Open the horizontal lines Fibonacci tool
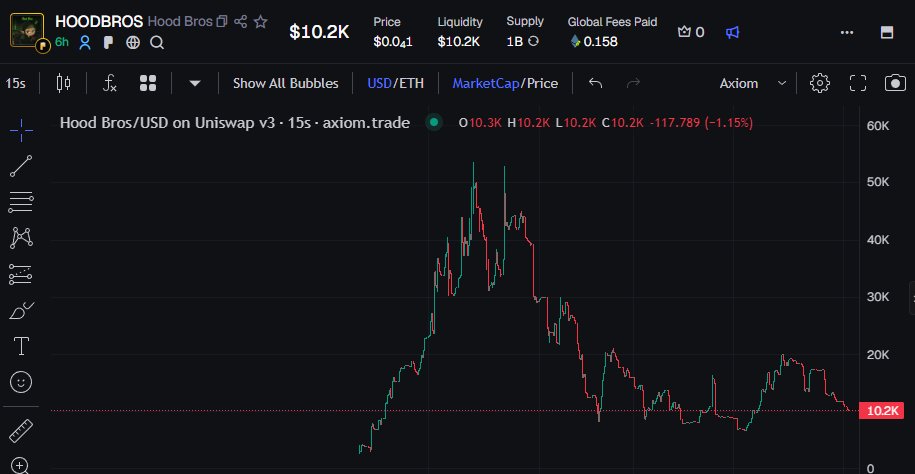The image size is (915, 474). click(x=21, y=202)
